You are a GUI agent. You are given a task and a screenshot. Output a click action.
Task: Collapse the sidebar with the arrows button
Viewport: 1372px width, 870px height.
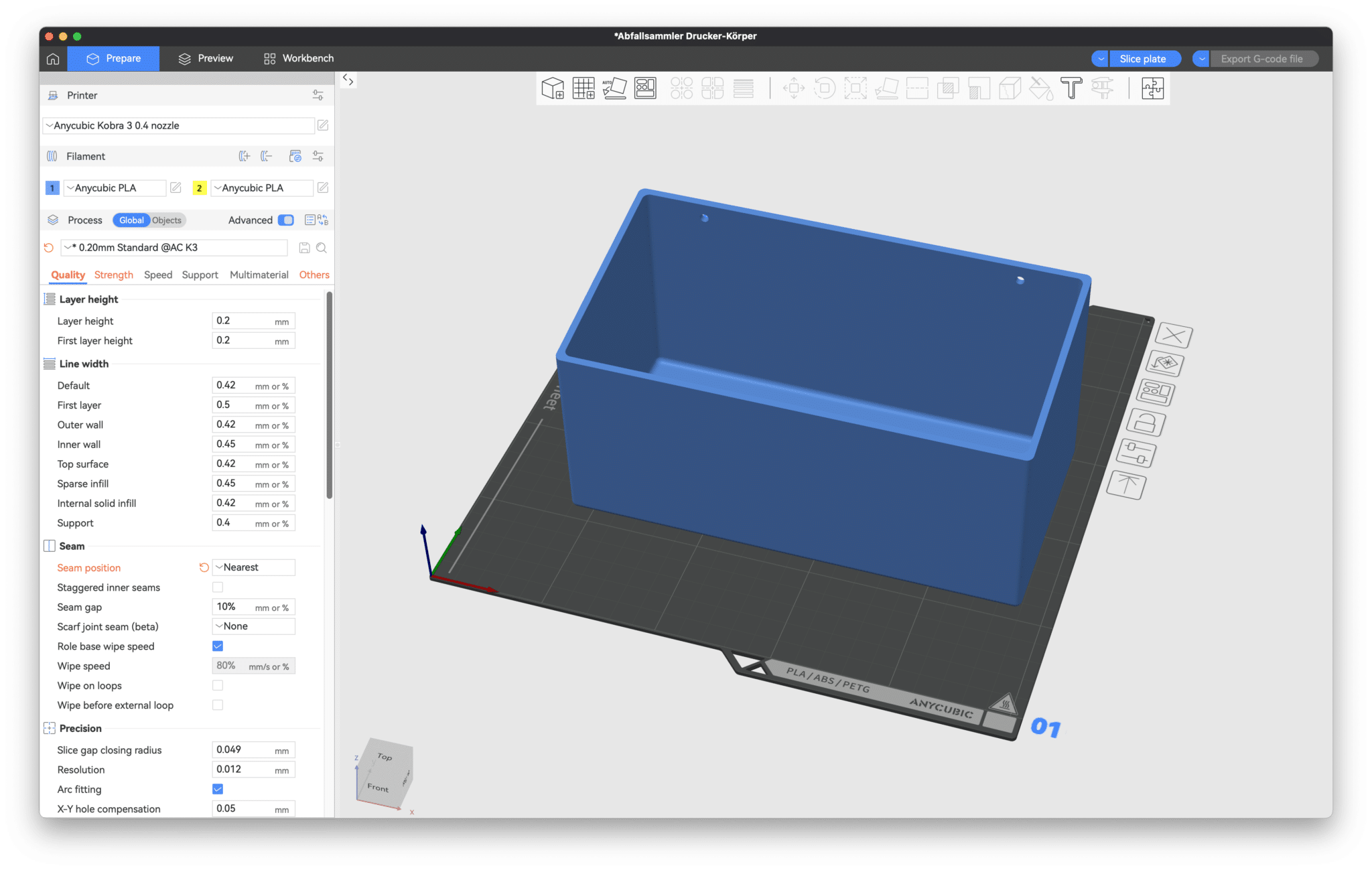pyautogui.click(x=348, y=80)
